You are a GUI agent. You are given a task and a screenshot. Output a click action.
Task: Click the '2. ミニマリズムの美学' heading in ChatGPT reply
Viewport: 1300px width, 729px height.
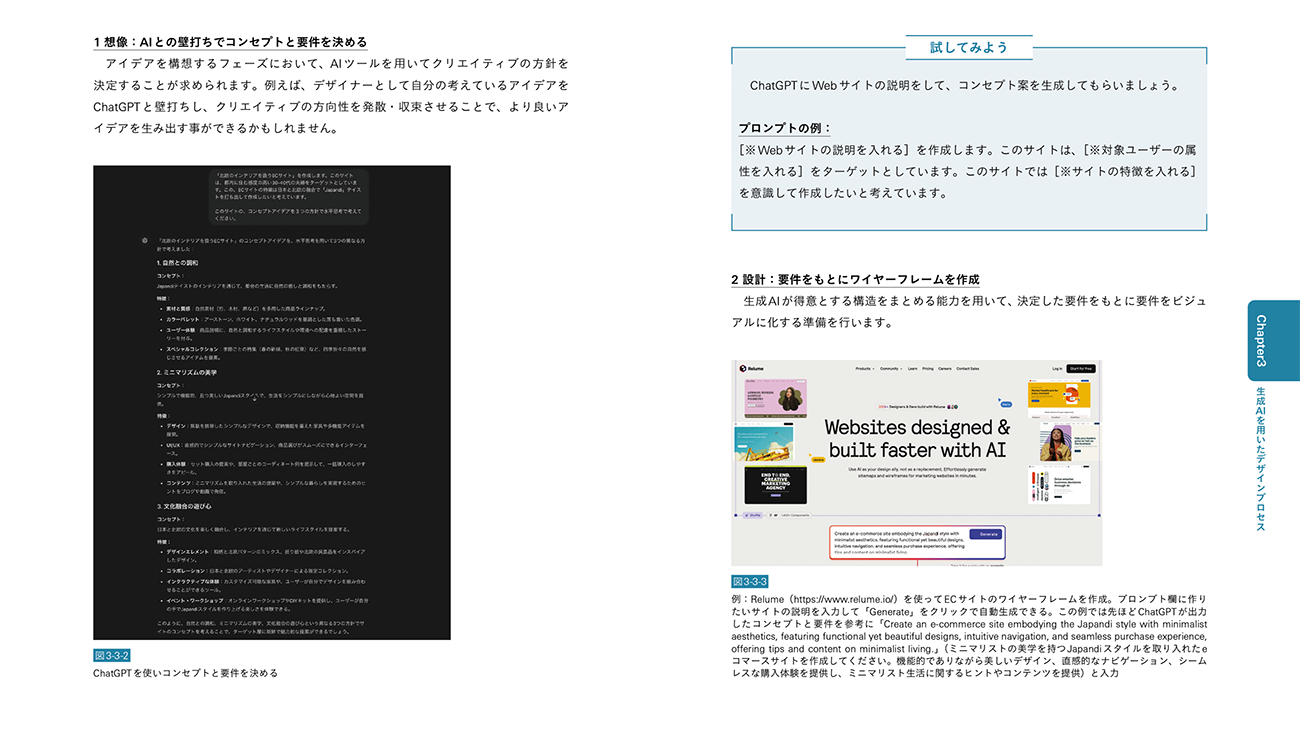(x=186, y=372)
